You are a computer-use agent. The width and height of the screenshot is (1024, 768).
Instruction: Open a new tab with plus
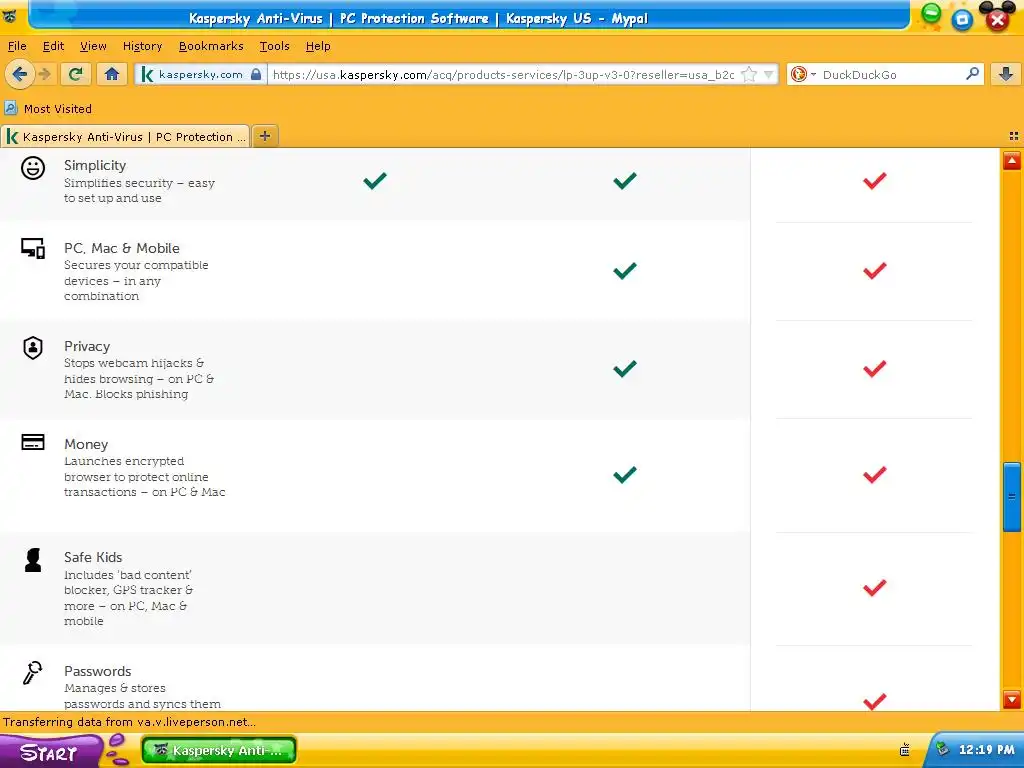(x=265, y=136)
